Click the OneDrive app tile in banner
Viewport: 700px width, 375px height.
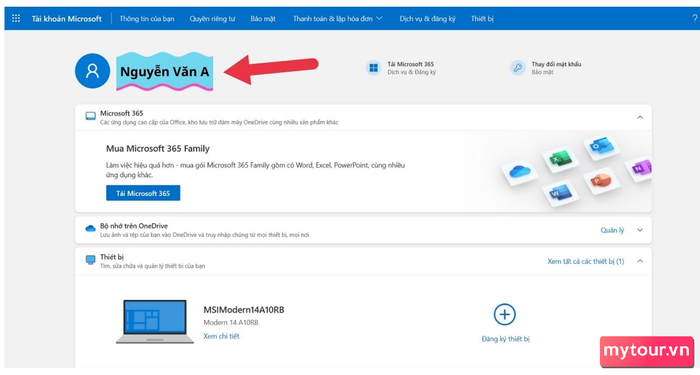519,172
